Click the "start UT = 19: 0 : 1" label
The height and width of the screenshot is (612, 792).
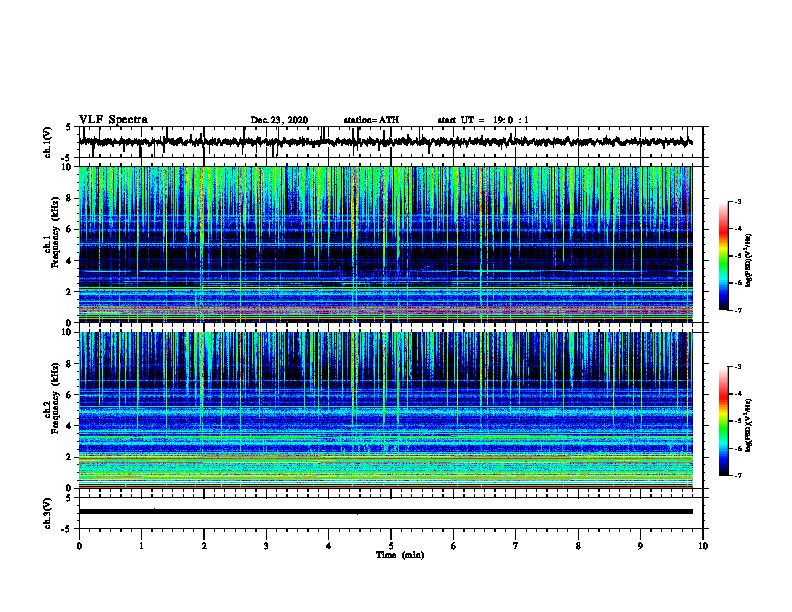click(x=483, y=120)
